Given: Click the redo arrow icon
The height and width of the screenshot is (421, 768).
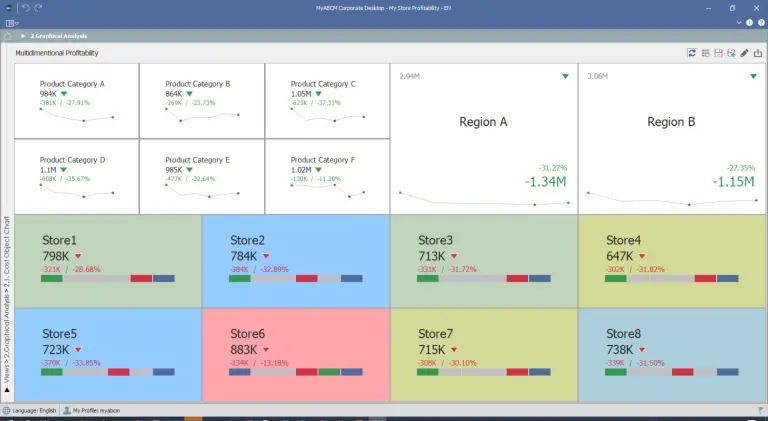Looking at the screenshot, I should pyautogui.click(x=38, y=7).
